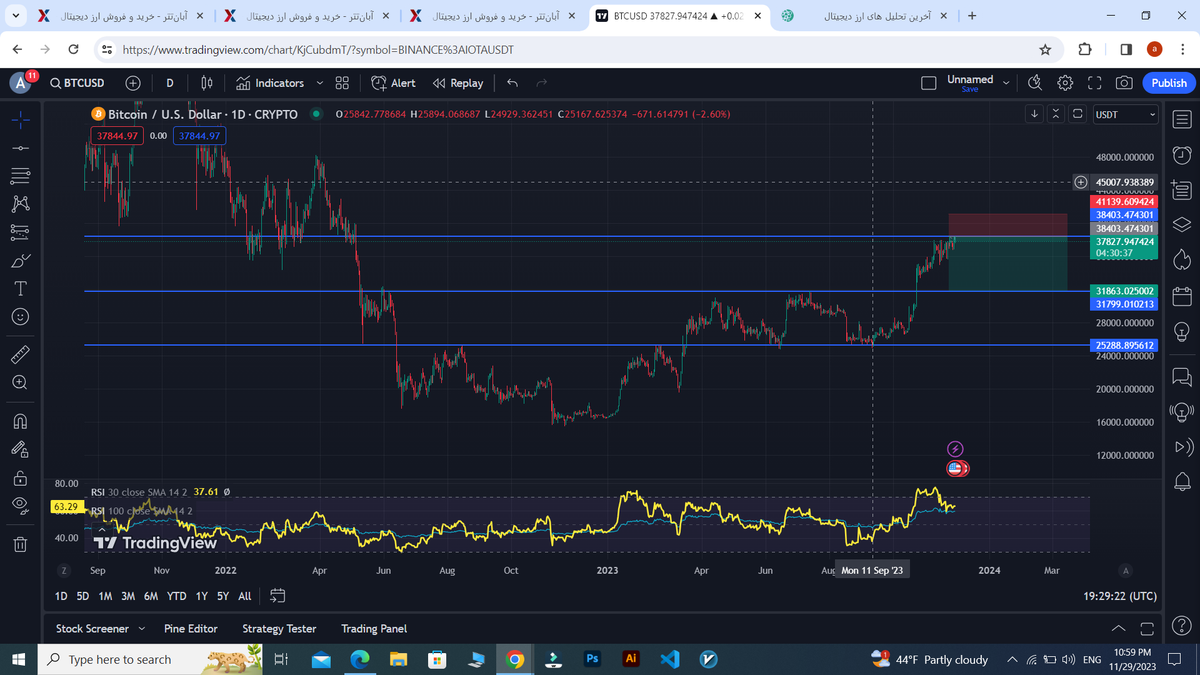
Task: Take a chart snapshot with camera icon
Action: tap(1124, 83)
